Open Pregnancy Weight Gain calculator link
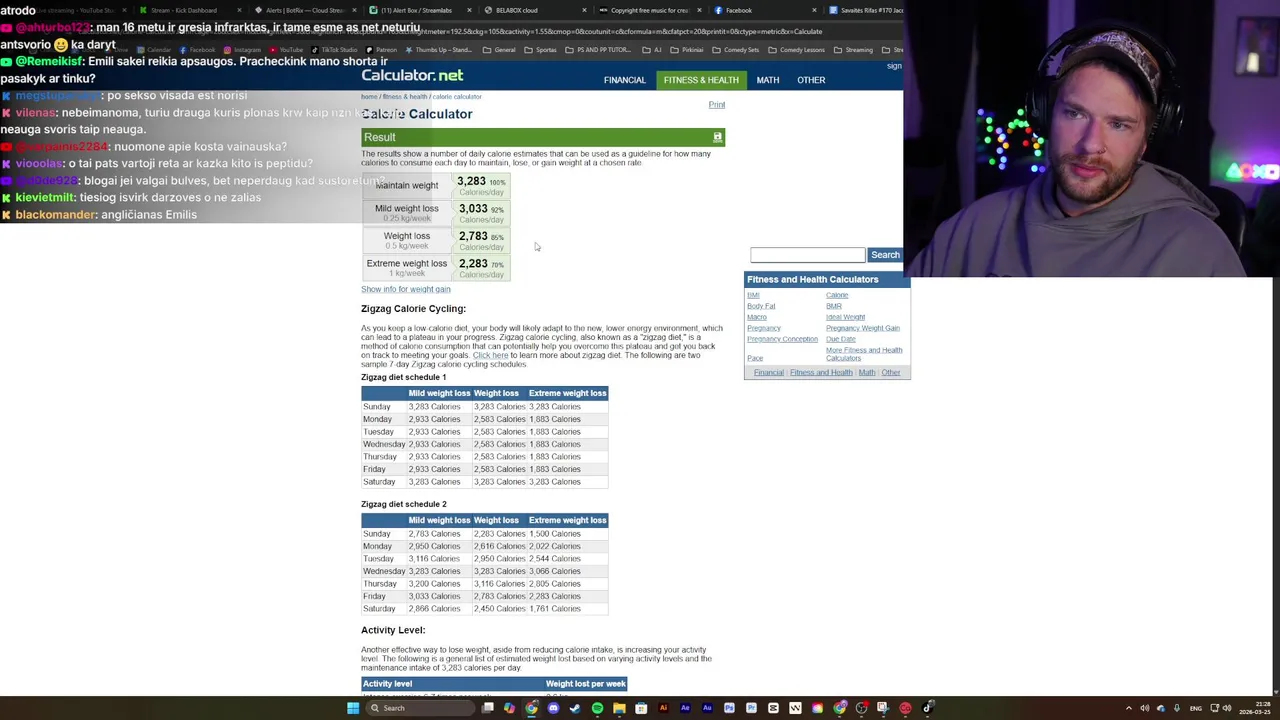The image size is (1280, 720). tap(863, 328)
